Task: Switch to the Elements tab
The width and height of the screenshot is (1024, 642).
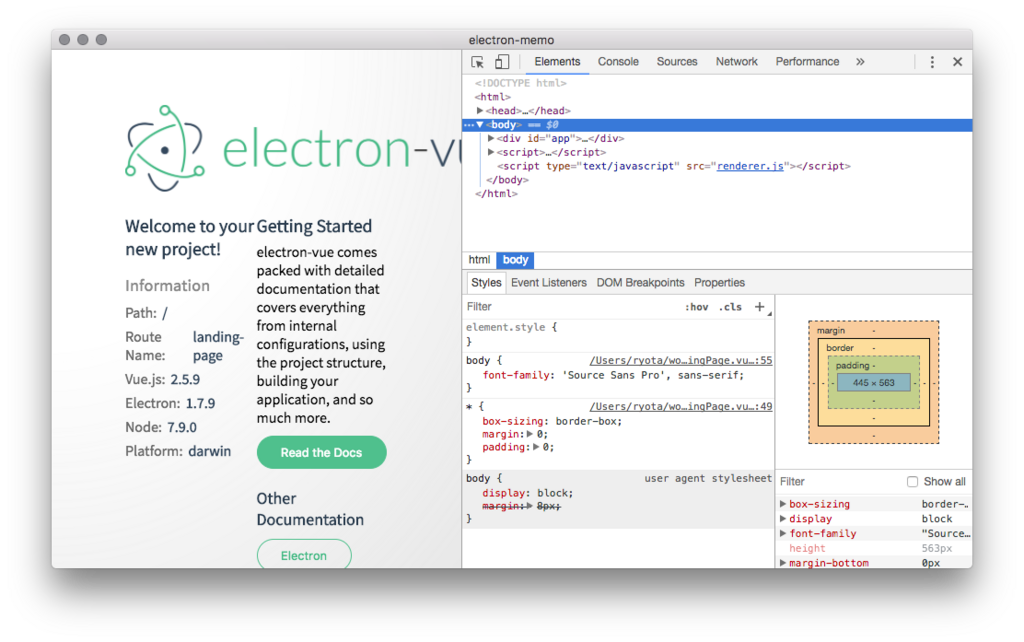Action: [557, 61]
